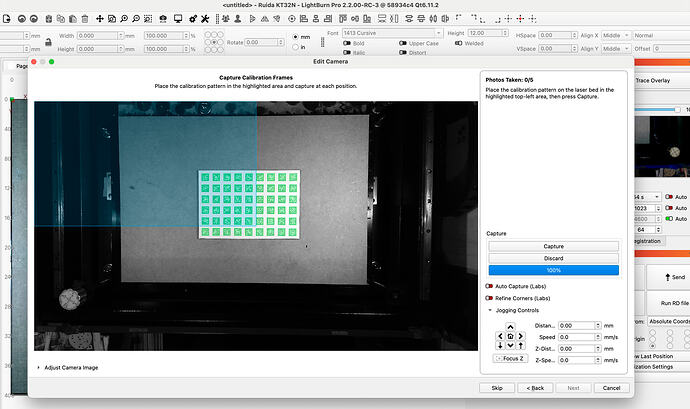Collapse the Jogging Controls section
The width and height of the screenshot is (690, 409).
(490, 310)
